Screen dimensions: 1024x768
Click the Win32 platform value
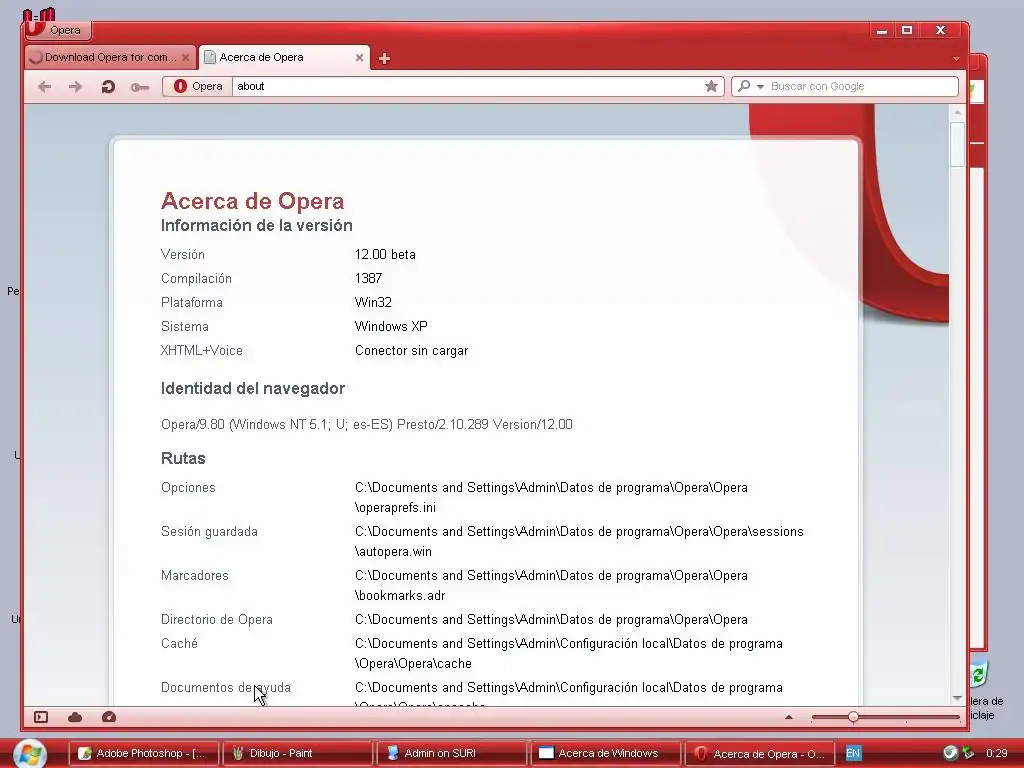(x=373, y=302)
